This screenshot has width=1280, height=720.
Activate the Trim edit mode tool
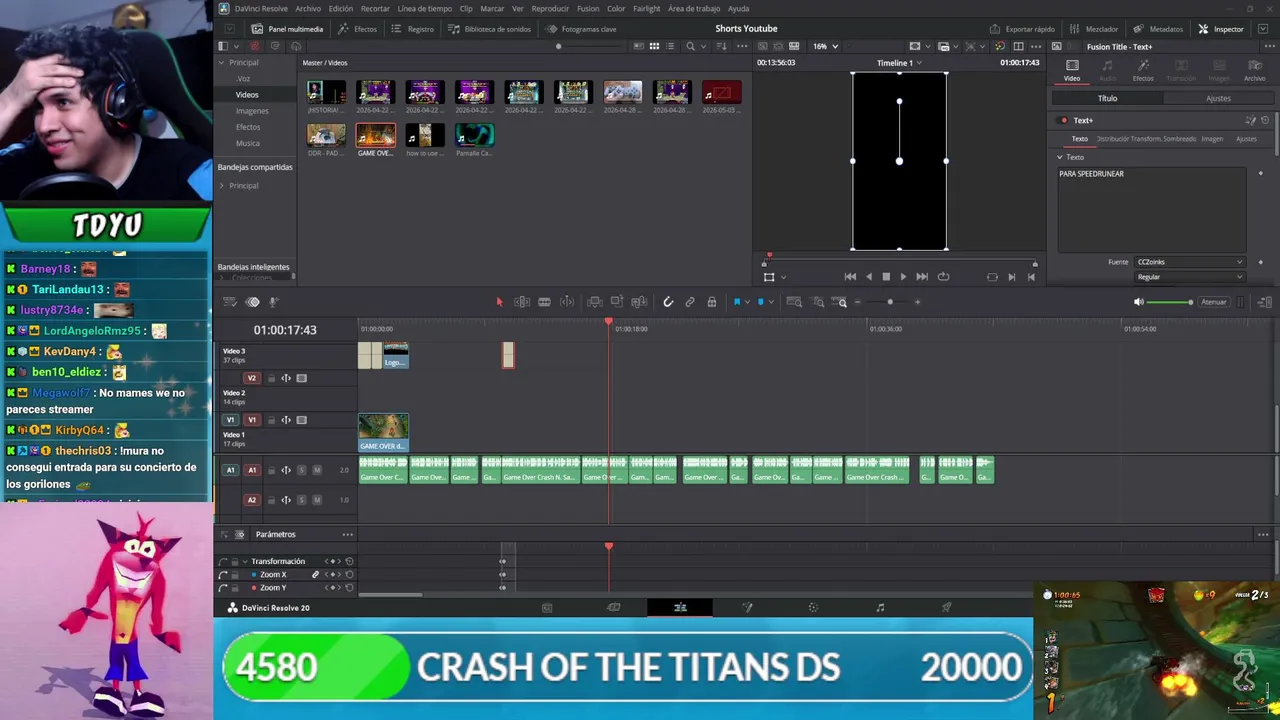tap(522, 302)
